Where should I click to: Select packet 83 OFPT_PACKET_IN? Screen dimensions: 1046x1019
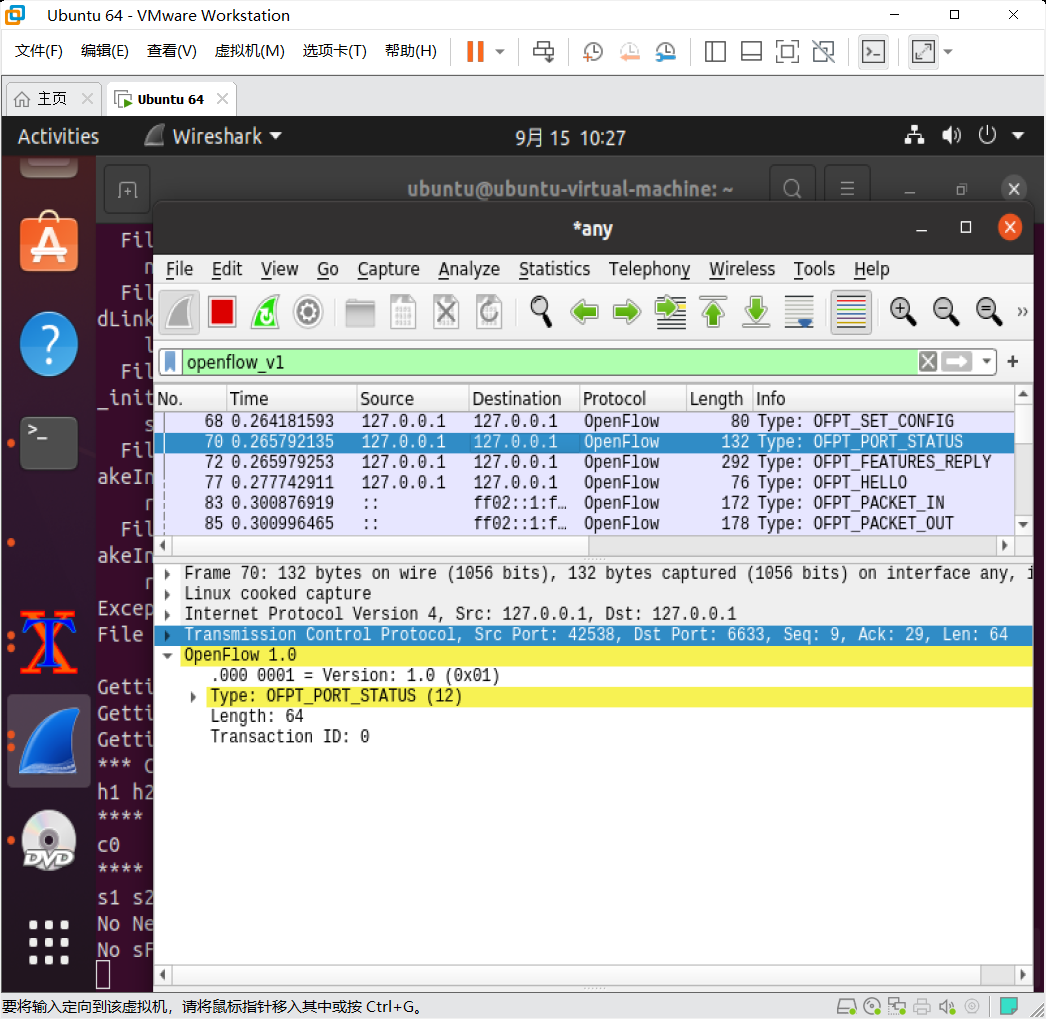point(584,503)
